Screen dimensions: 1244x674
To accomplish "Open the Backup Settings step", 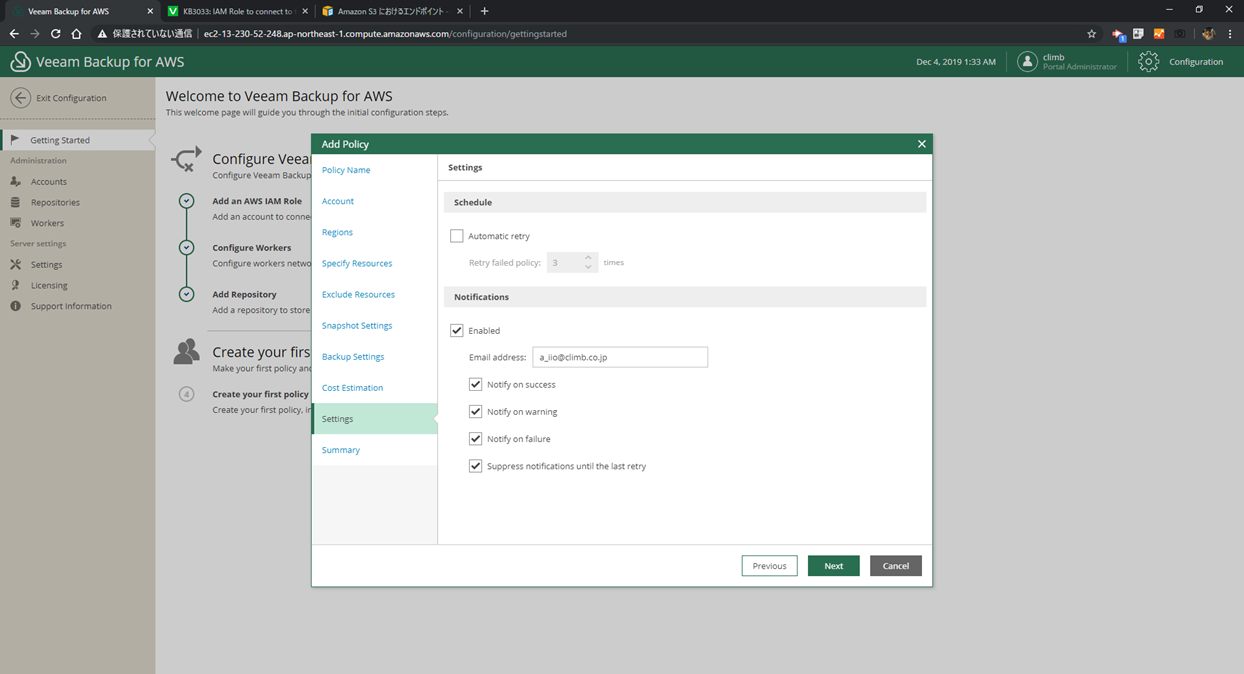I will [353, 356].
